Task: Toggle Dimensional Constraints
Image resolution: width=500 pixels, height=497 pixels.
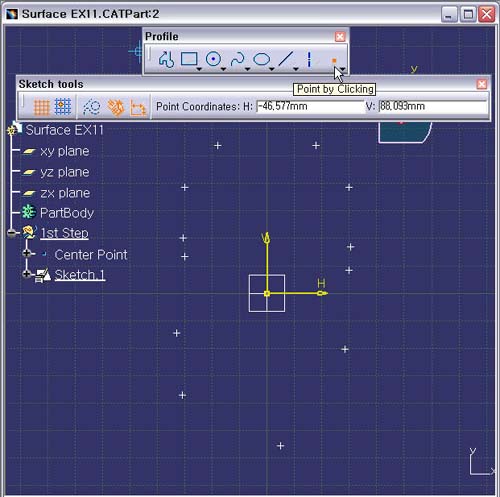Action: pyautogui.click(x=138, y=107)
